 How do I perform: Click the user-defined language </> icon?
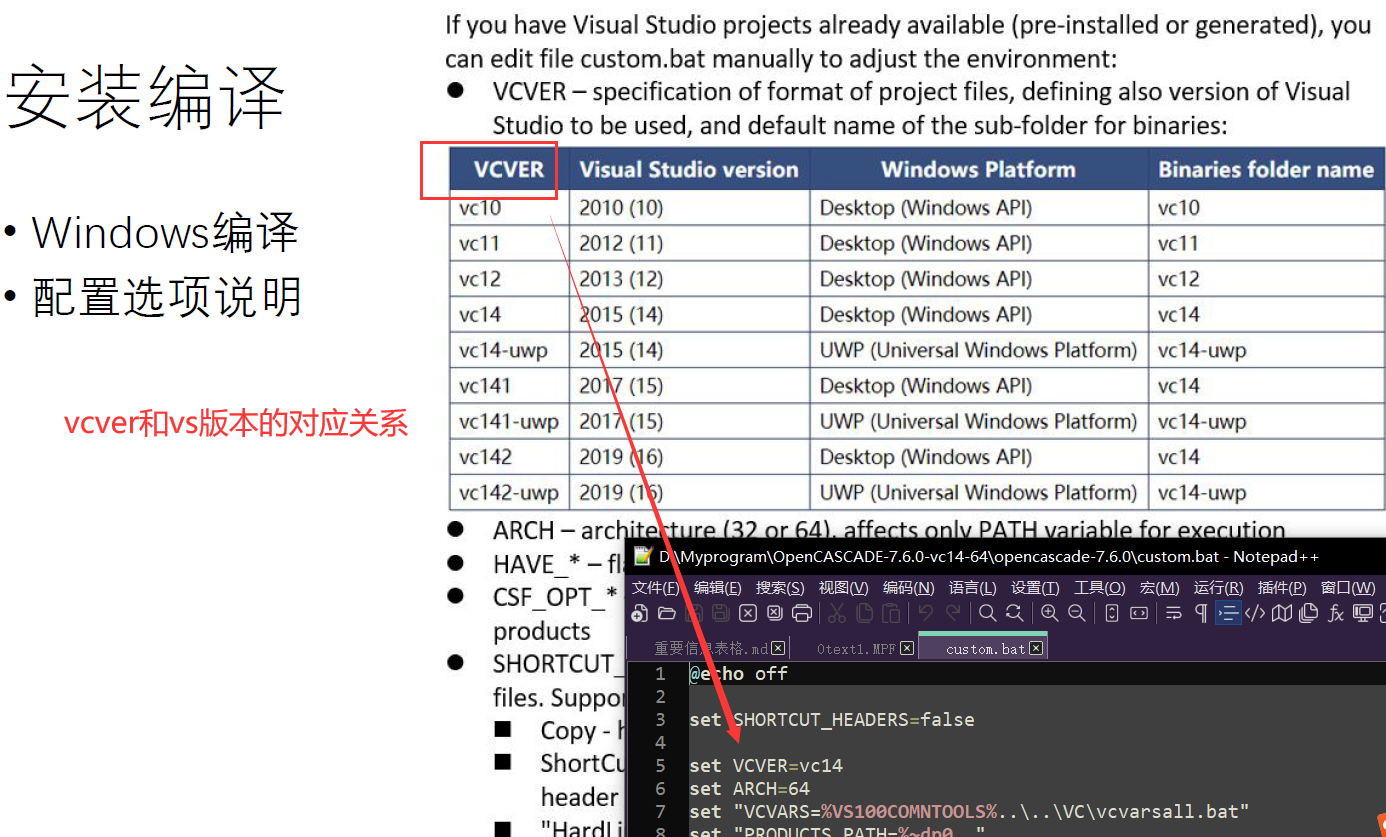click(x=1255, y=613)
